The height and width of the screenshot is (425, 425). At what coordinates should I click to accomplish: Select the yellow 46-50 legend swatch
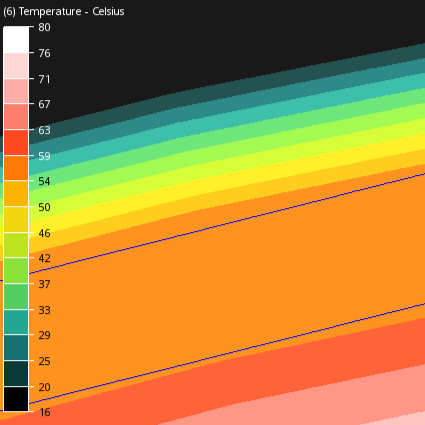(x=16, y=219)
